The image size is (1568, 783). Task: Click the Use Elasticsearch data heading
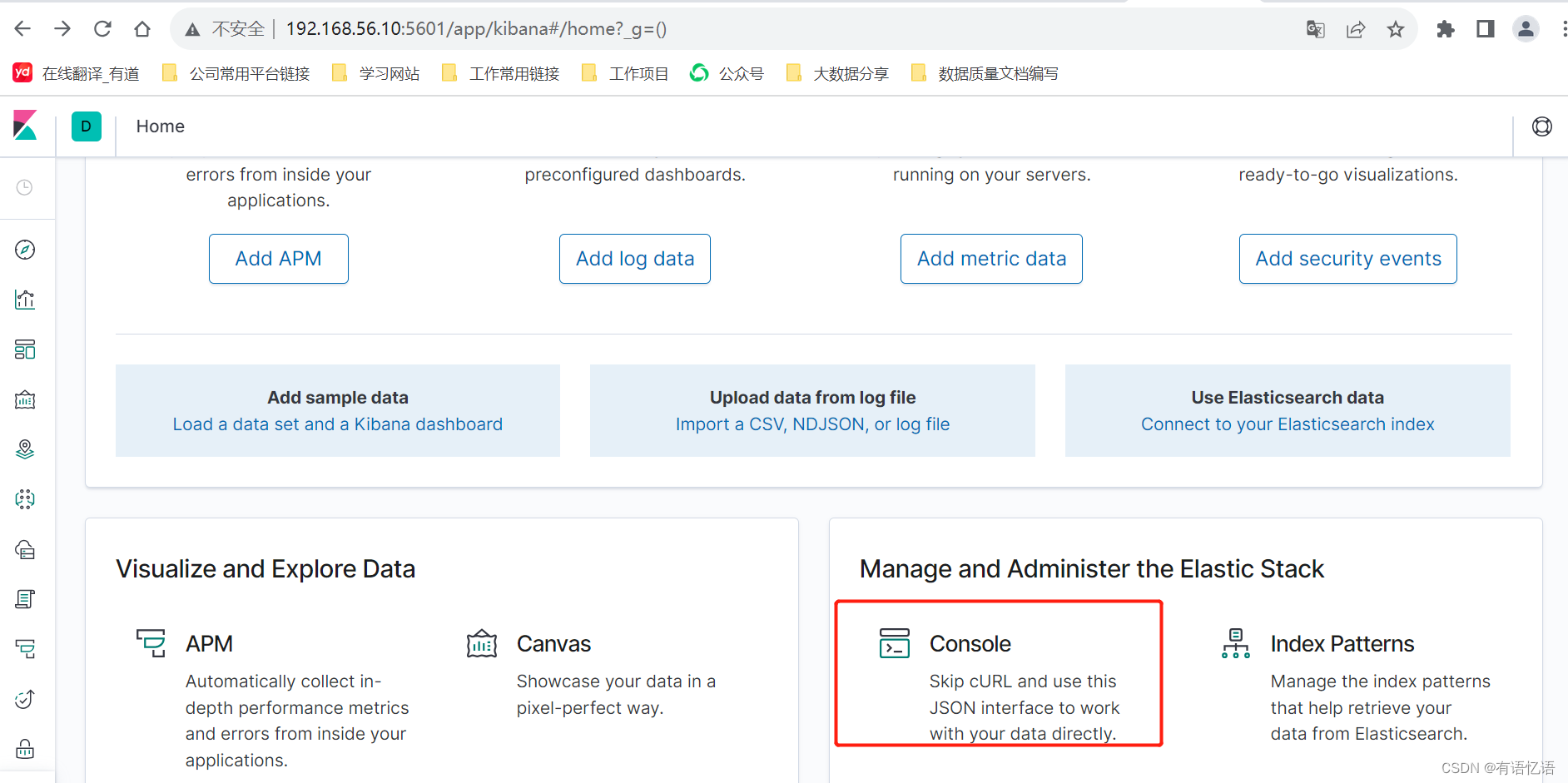1288,398
